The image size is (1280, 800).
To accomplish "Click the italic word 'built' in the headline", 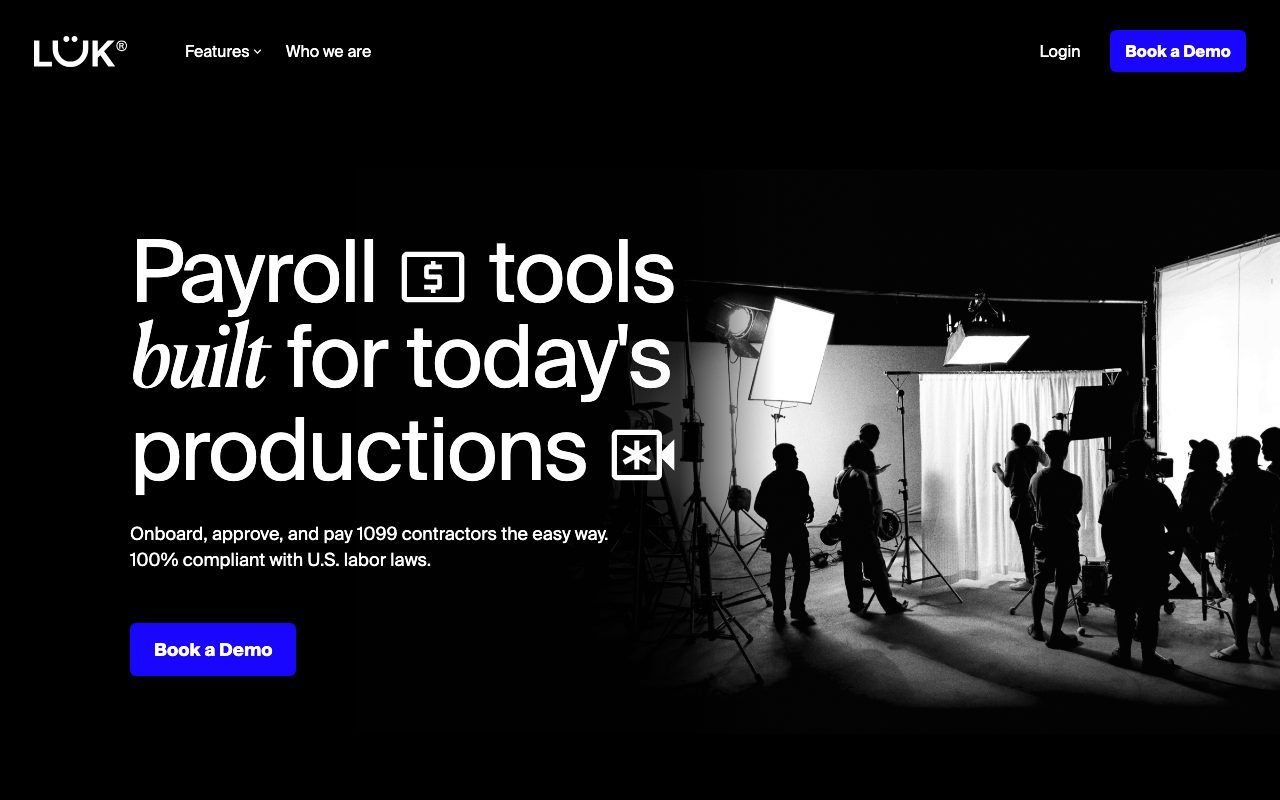I will point(201,357).
